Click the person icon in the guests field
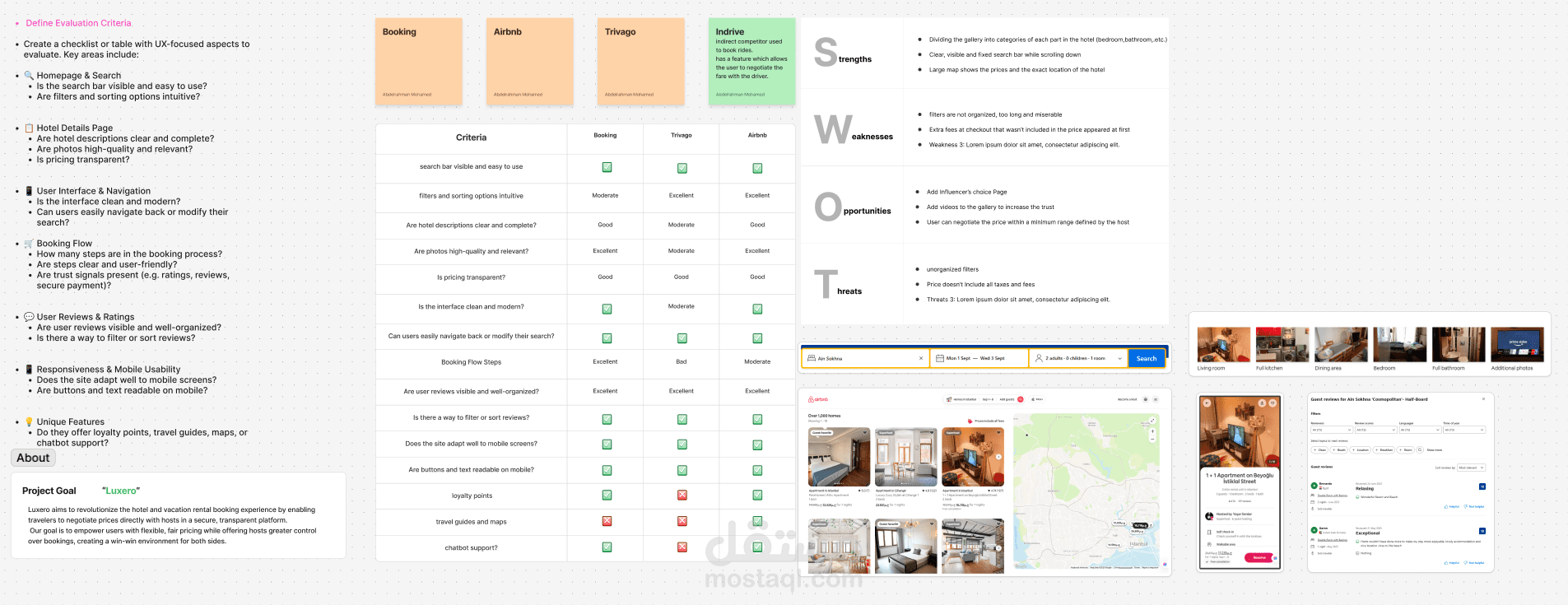The width and height of the screenshot is (1568, 605). coord(1039,359)
